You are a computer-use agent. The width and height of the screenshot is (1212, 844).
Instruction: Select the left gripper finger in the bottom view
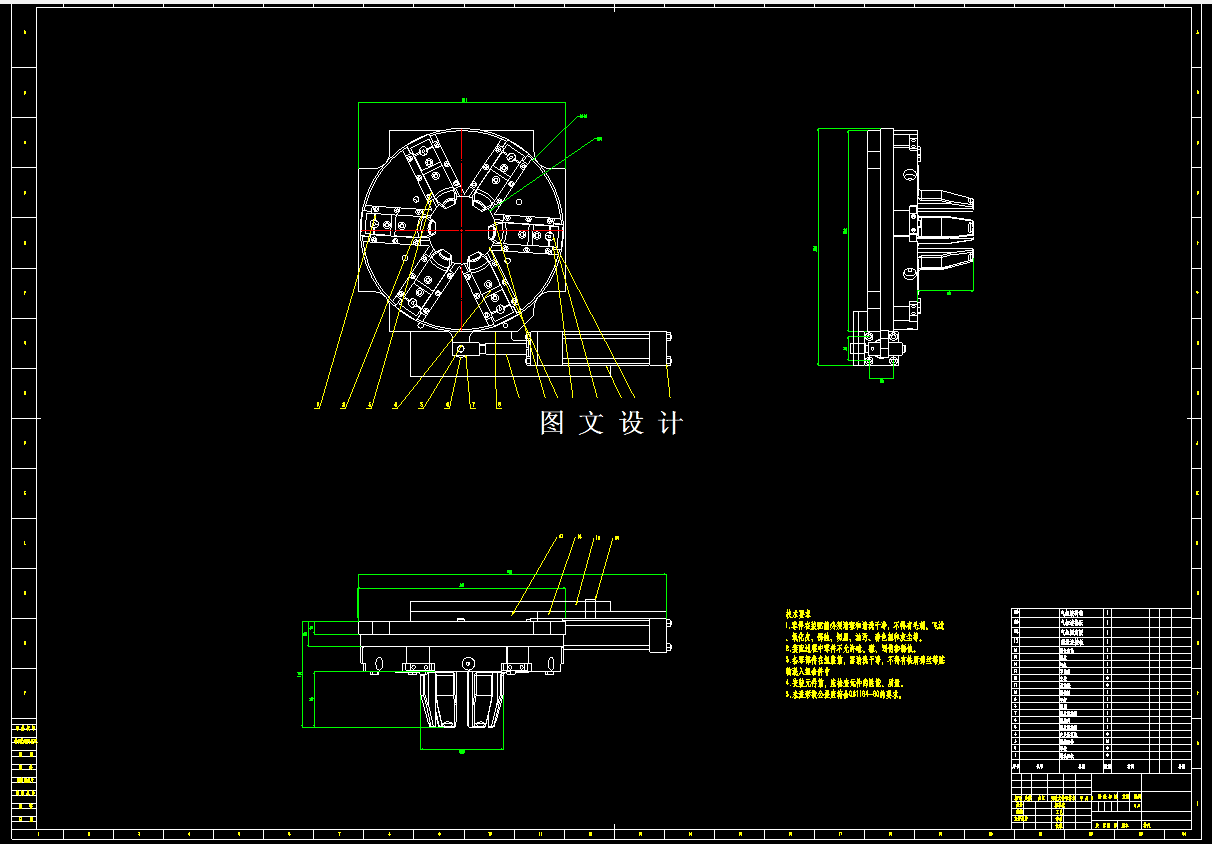point(437,700)
